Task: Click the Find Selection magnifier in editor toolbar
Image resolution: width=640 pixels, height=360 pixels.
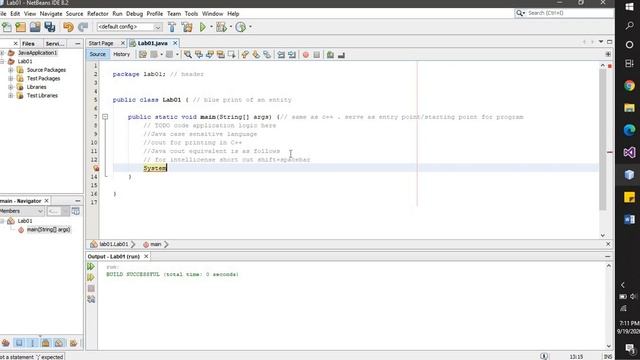Action: pyautogui.click(x=188, y=54)
